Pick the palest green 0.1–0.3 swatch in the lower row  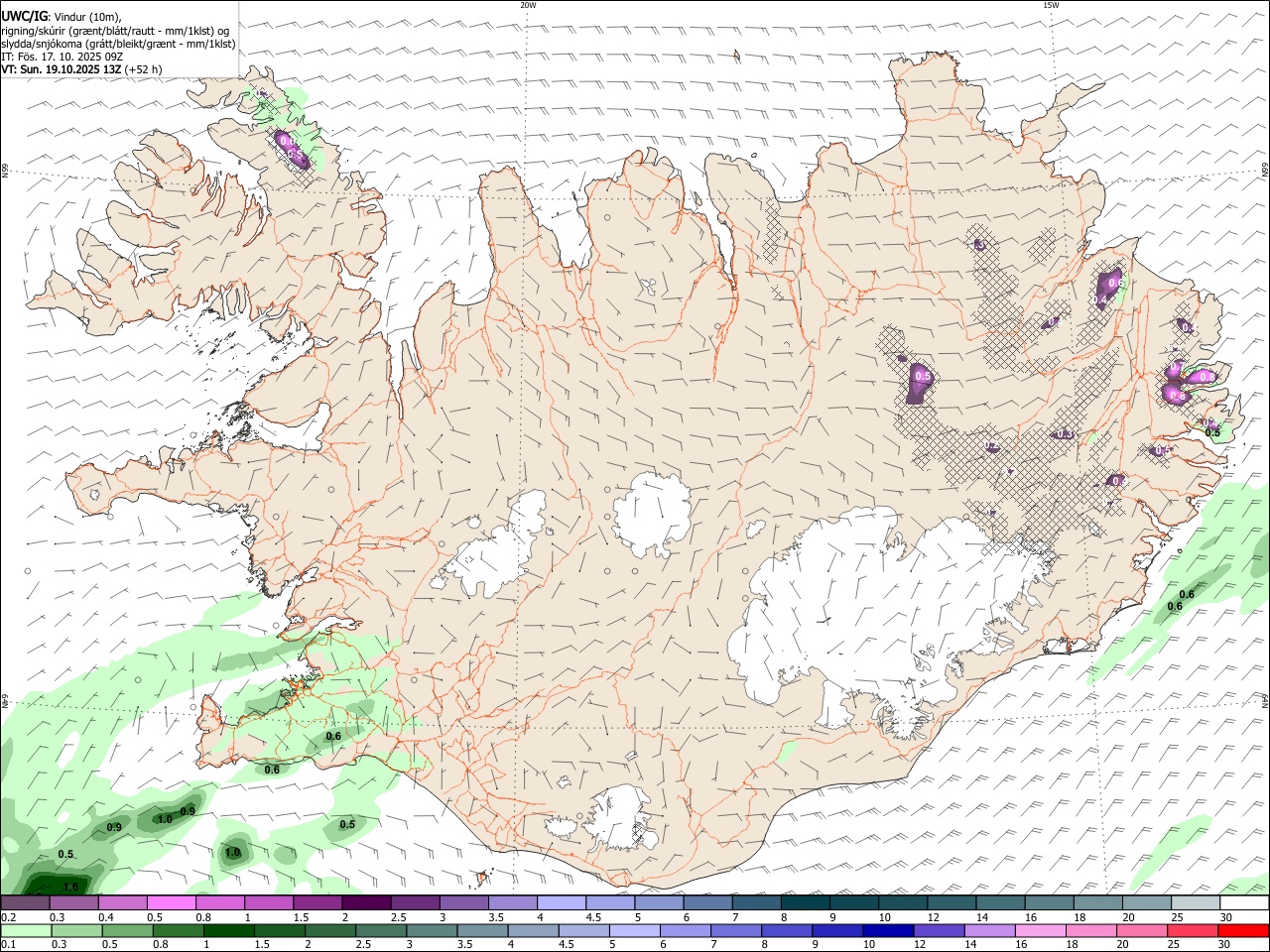click(x=26, y=931)
